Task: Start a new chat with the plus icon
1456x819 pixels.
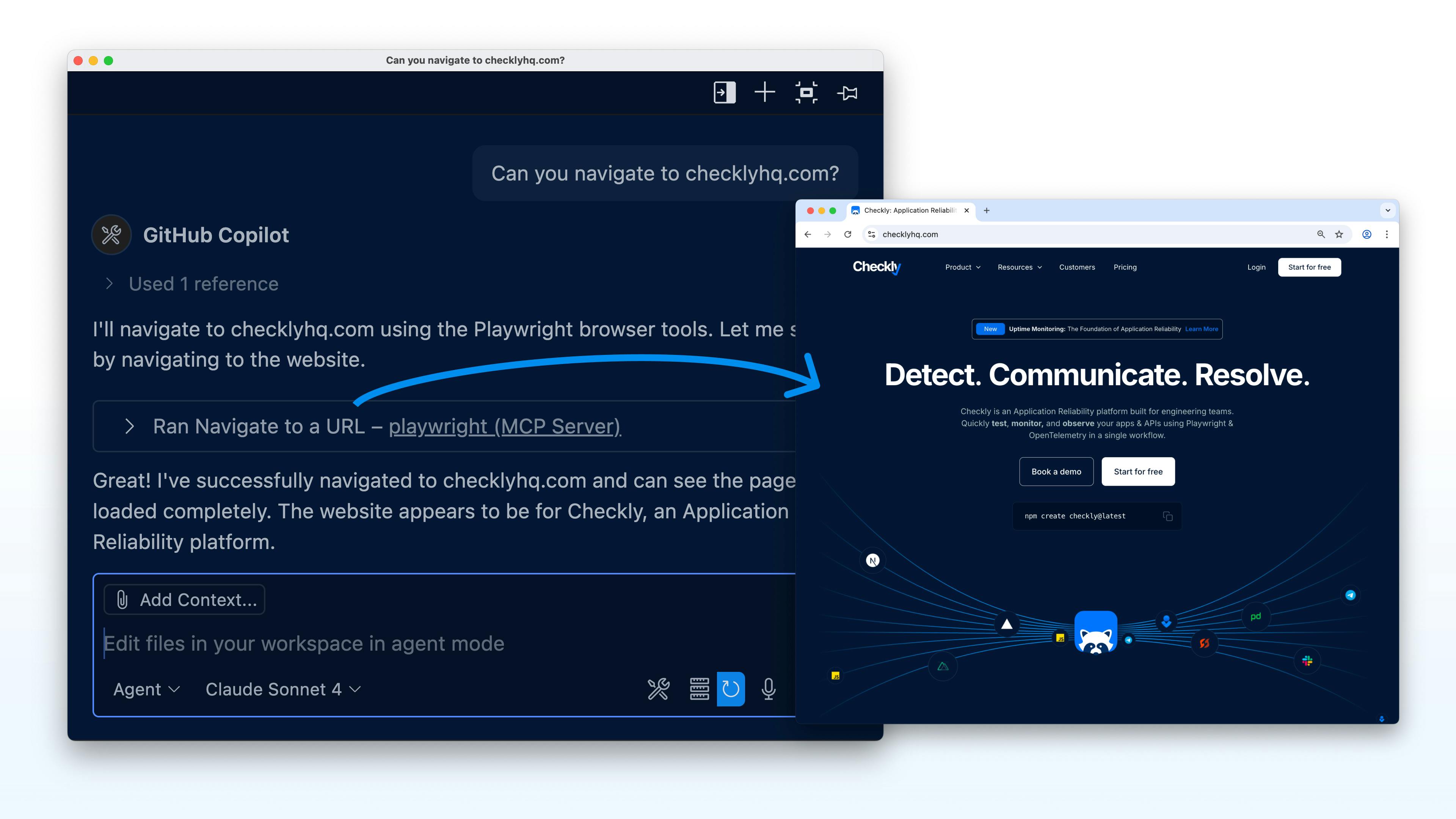Action: (x=765, y=92)
